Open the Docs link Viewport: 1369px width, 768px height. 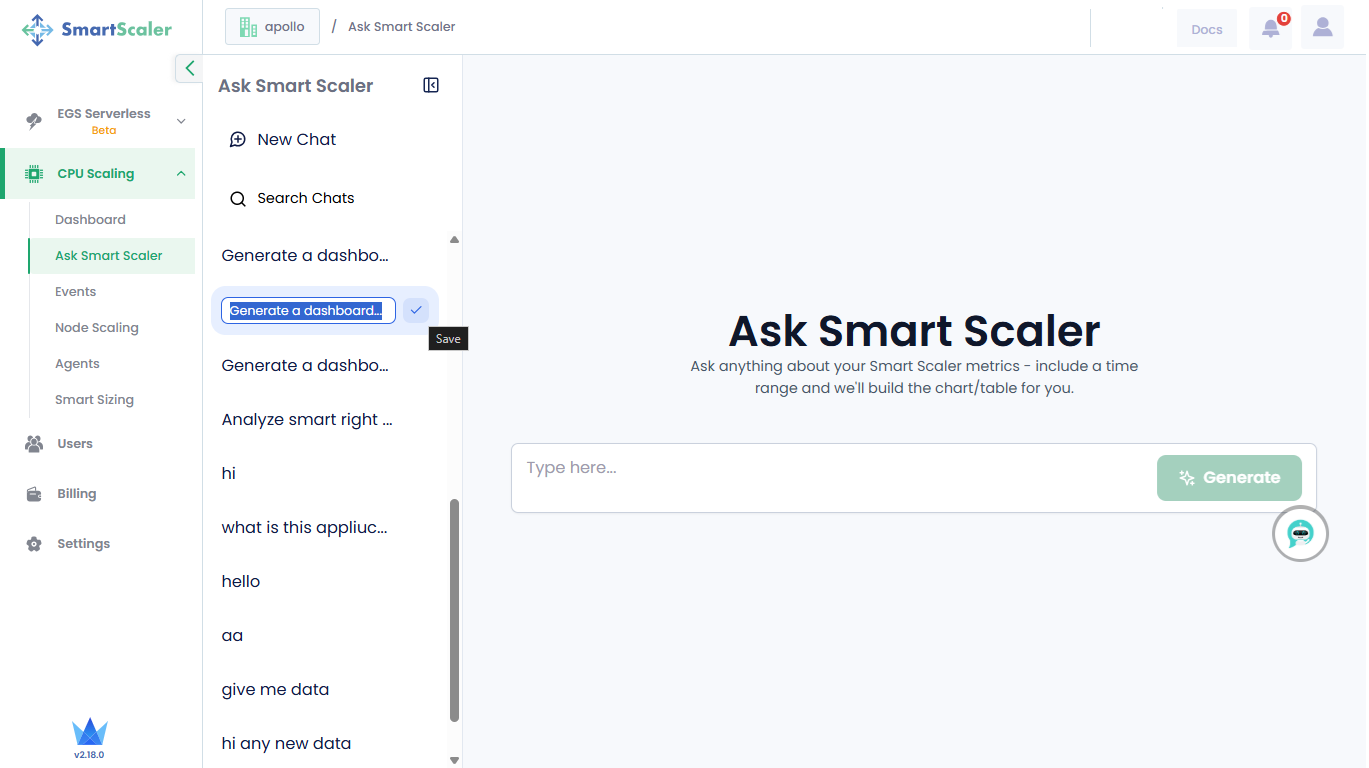pos(1206,29)
